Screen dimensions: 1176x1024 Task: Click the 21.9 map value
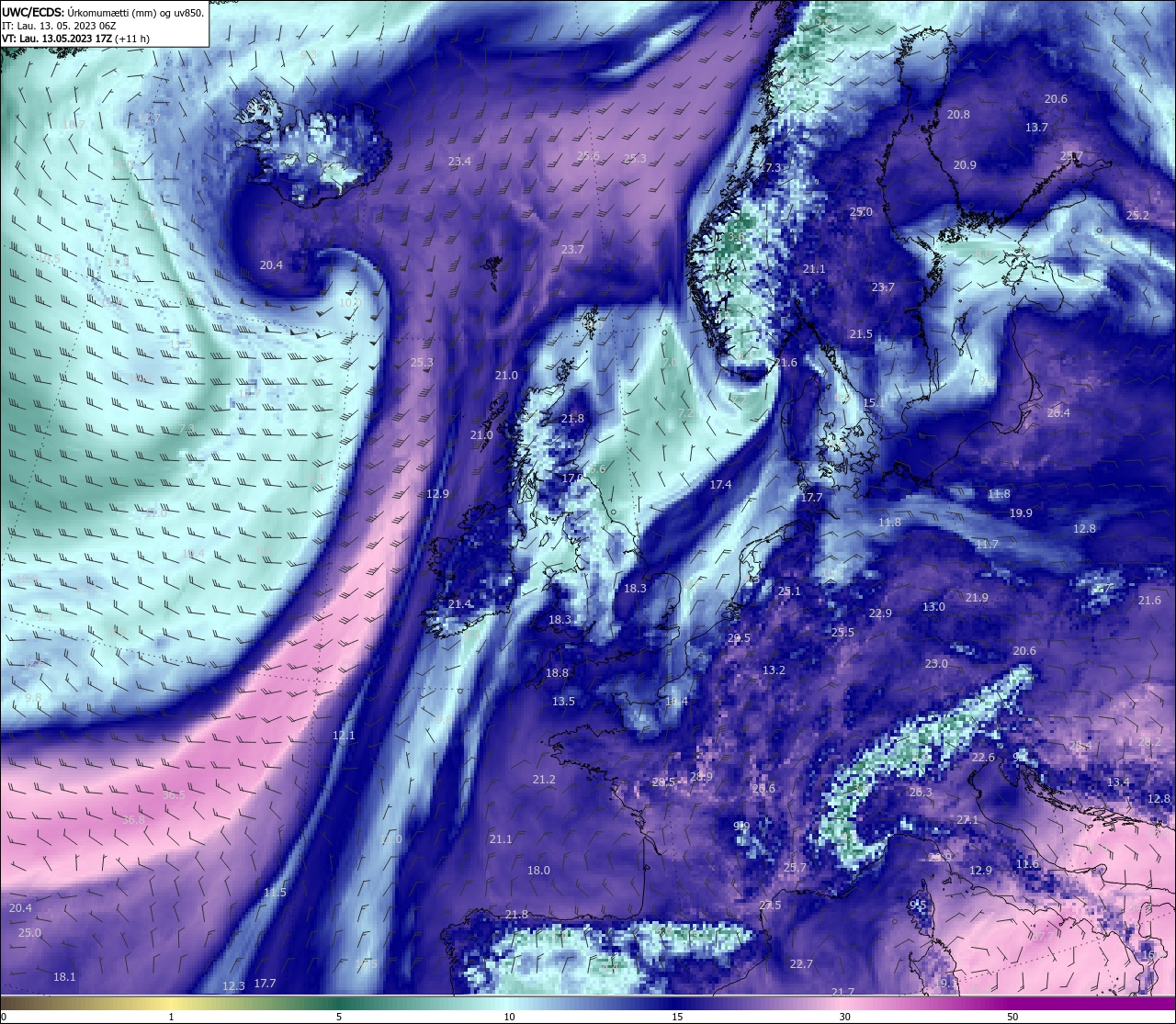[977, 598]
